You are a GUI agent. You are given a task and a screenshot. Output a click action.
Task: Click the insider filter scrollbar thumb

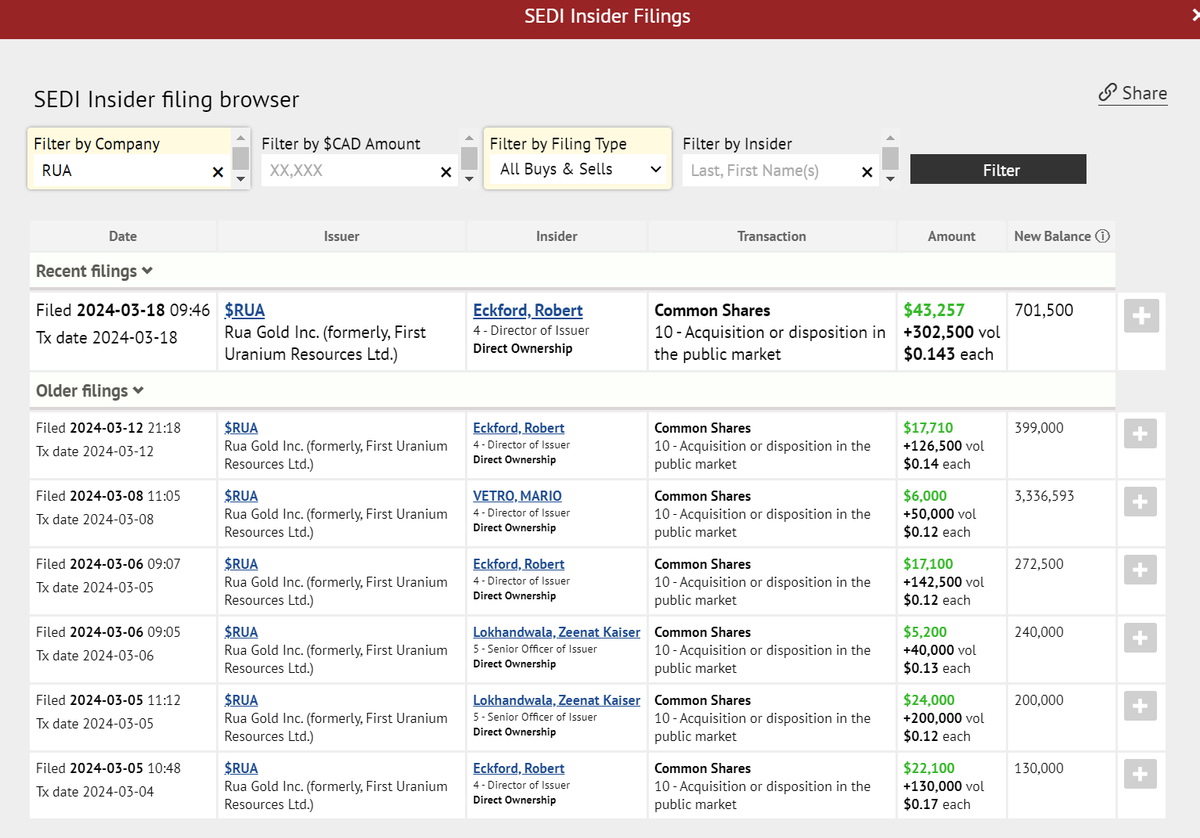(x=890, y=158)
